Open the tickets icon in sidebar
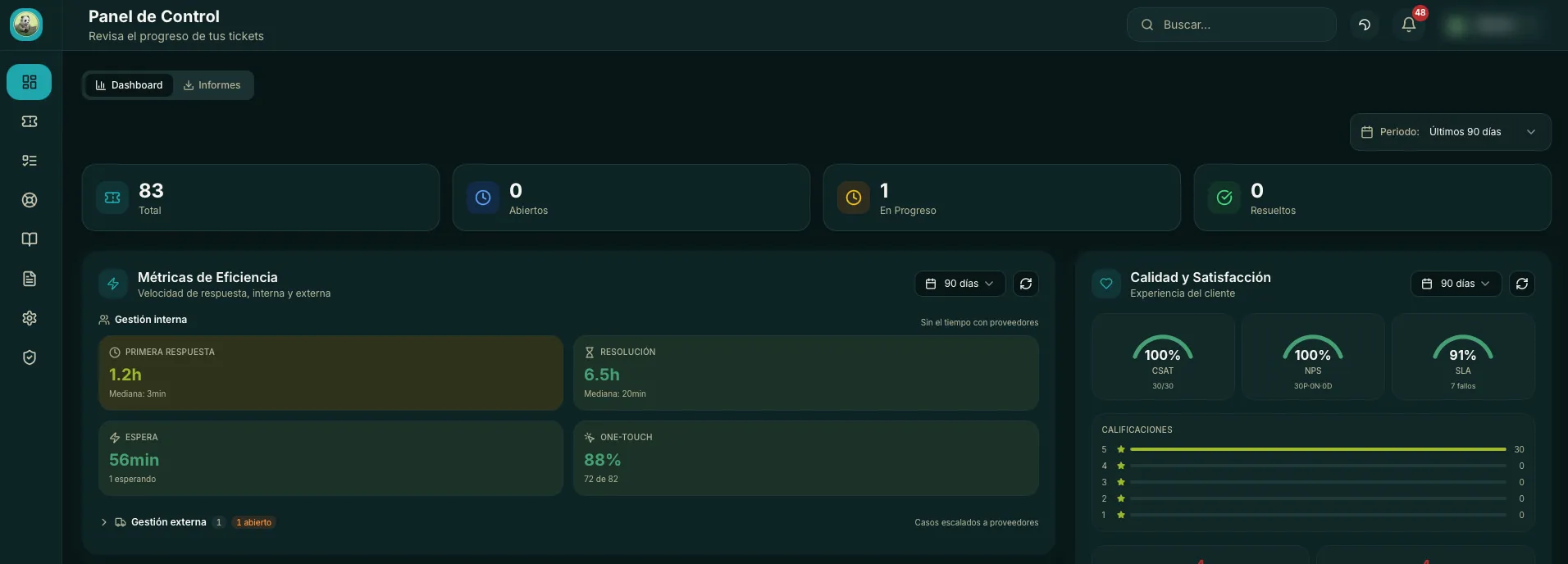1568x564 pixels. [30, 121]
